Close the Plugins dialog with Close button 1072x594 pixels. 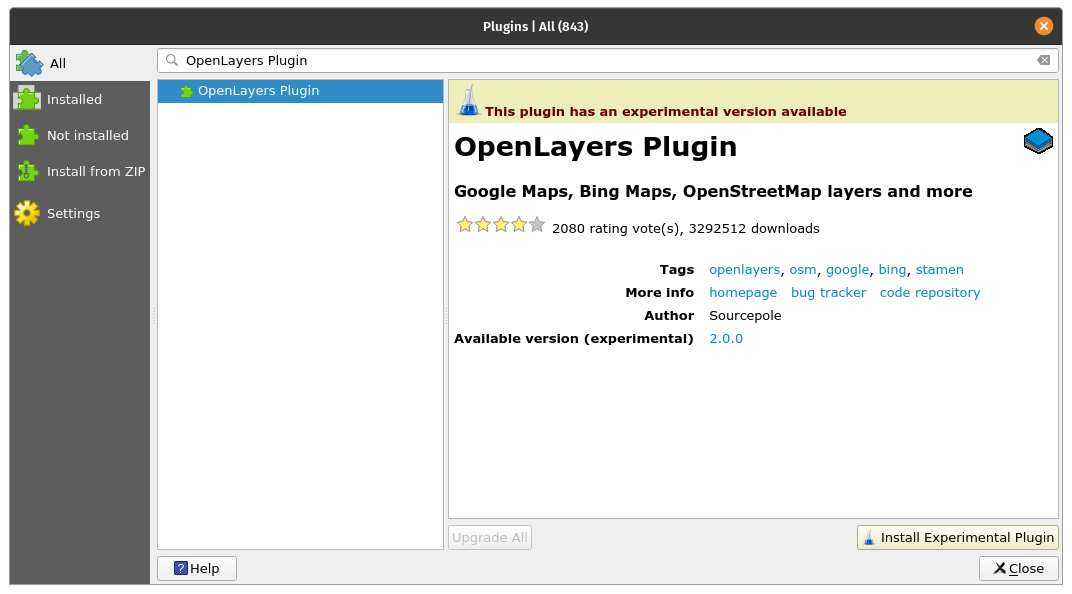(x=1018, y=568)
